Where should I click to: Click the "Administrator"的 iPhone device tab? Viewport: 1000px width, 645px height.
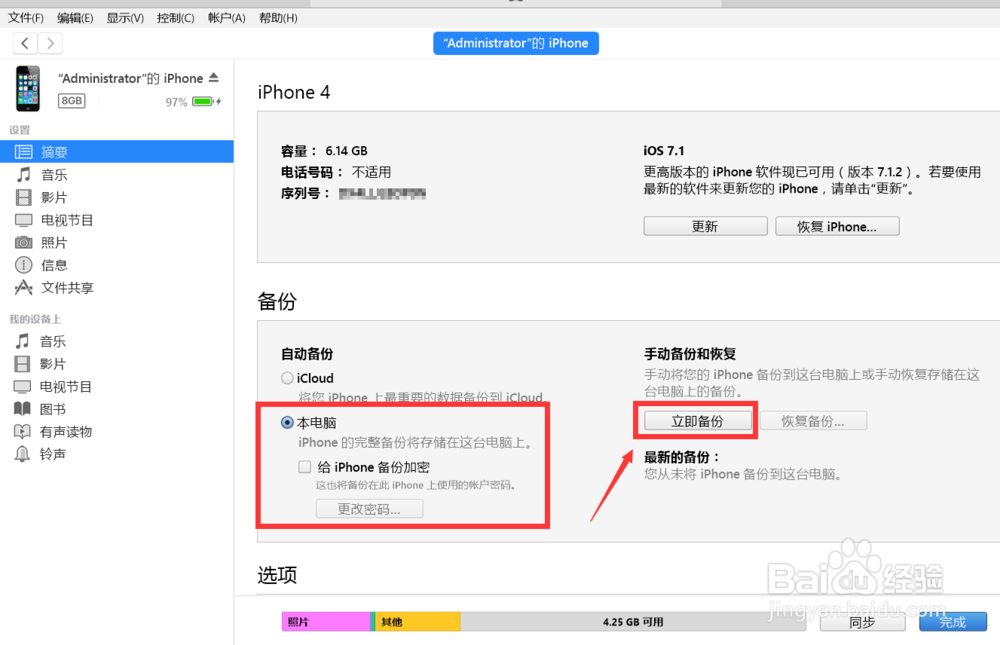click(x=516, y=43)
